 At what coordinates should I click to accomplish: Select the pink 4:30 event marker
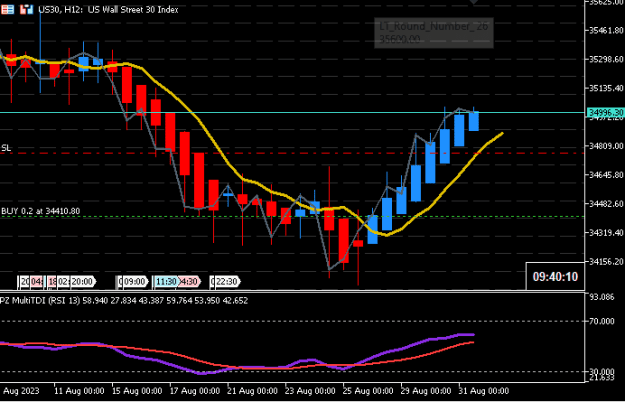pyautogui.click(x=189, y=282)
